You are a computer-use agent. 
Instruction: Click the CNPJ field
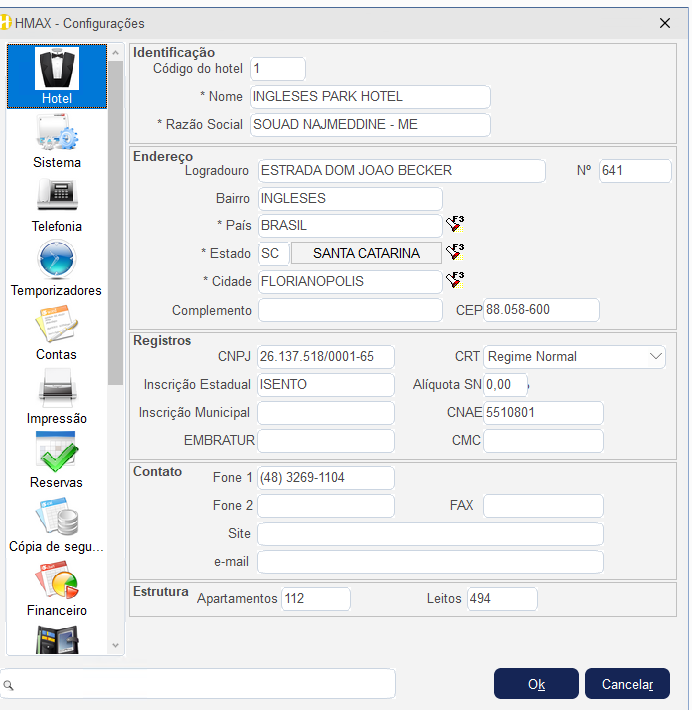click(x=325, y=357)
